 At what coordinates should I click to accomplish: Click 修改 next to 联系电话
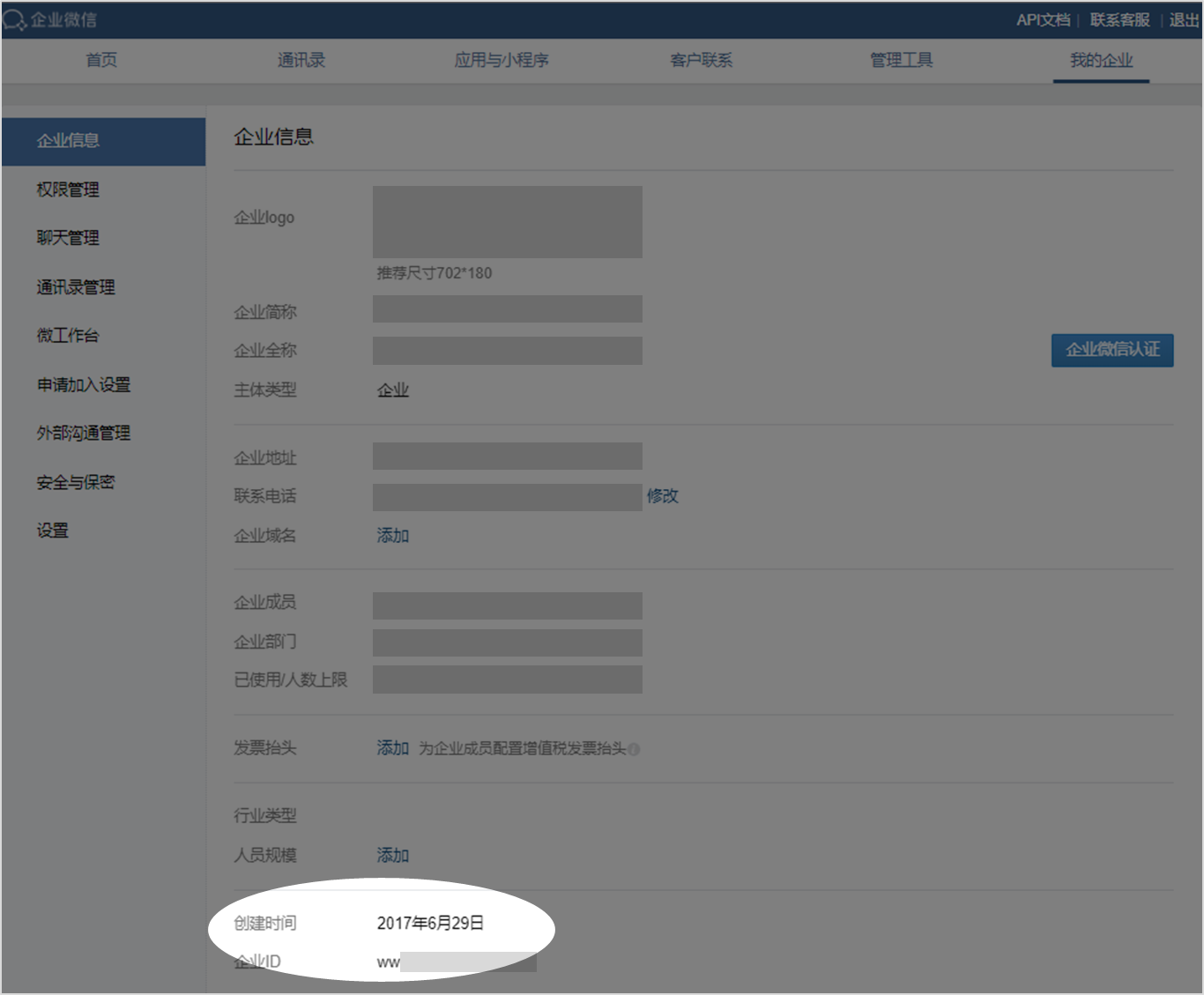point(663,496)
